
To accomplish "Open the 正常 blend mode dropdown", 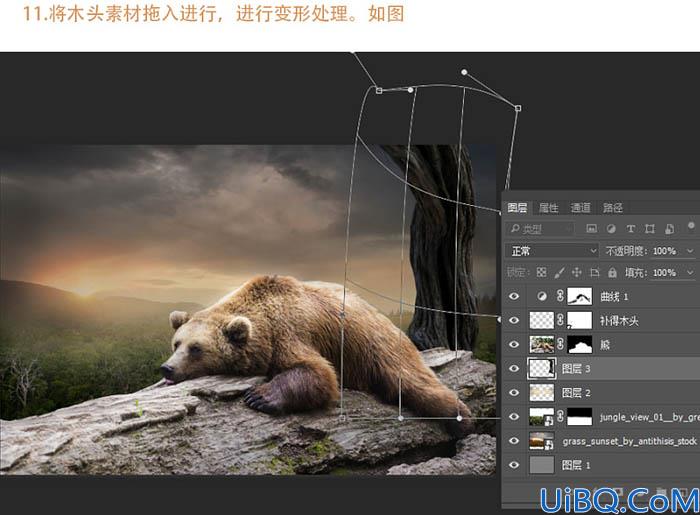I will (552, 251).
